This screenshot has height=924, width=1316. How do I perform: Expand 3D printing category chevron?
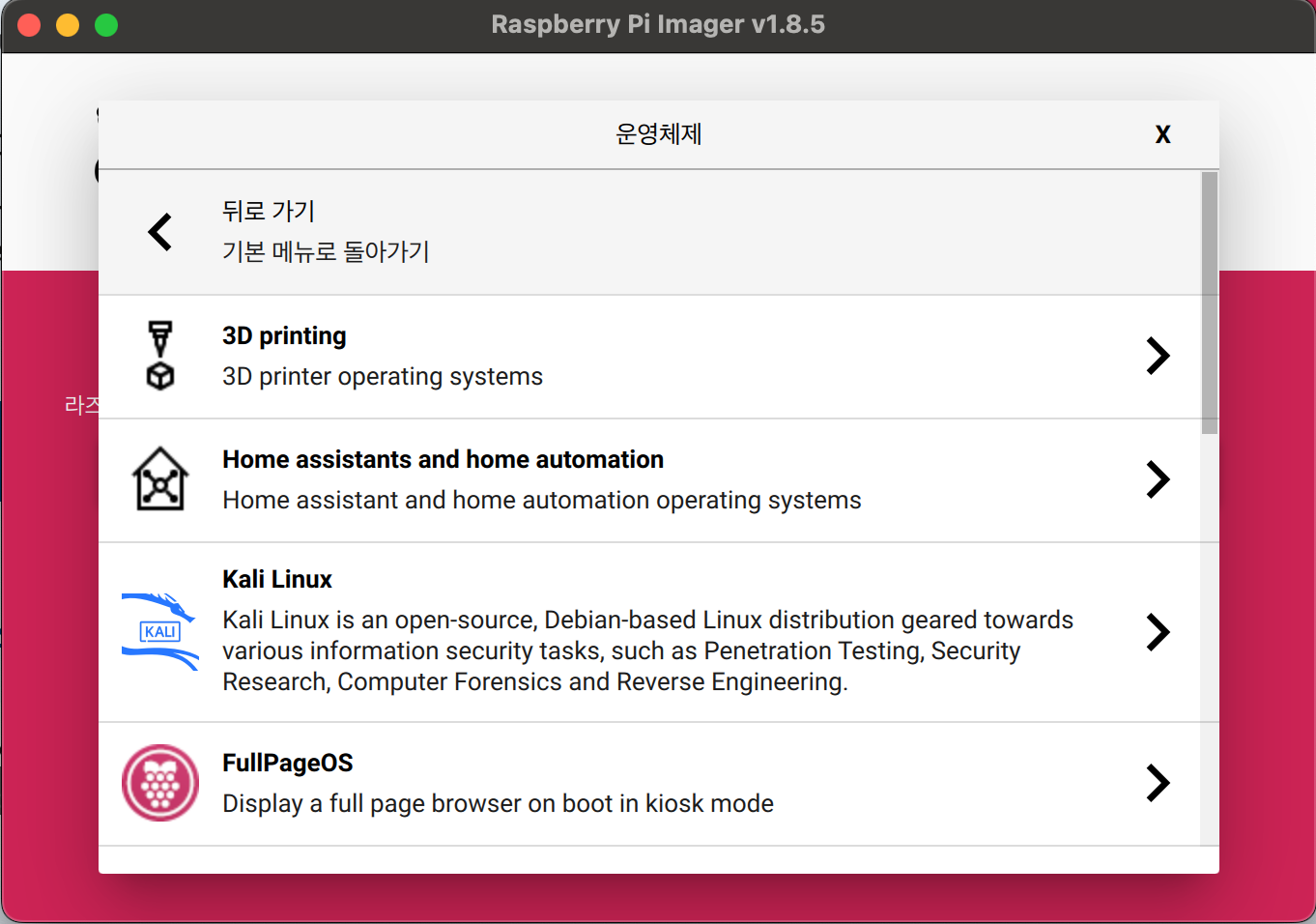[1158, 356]
